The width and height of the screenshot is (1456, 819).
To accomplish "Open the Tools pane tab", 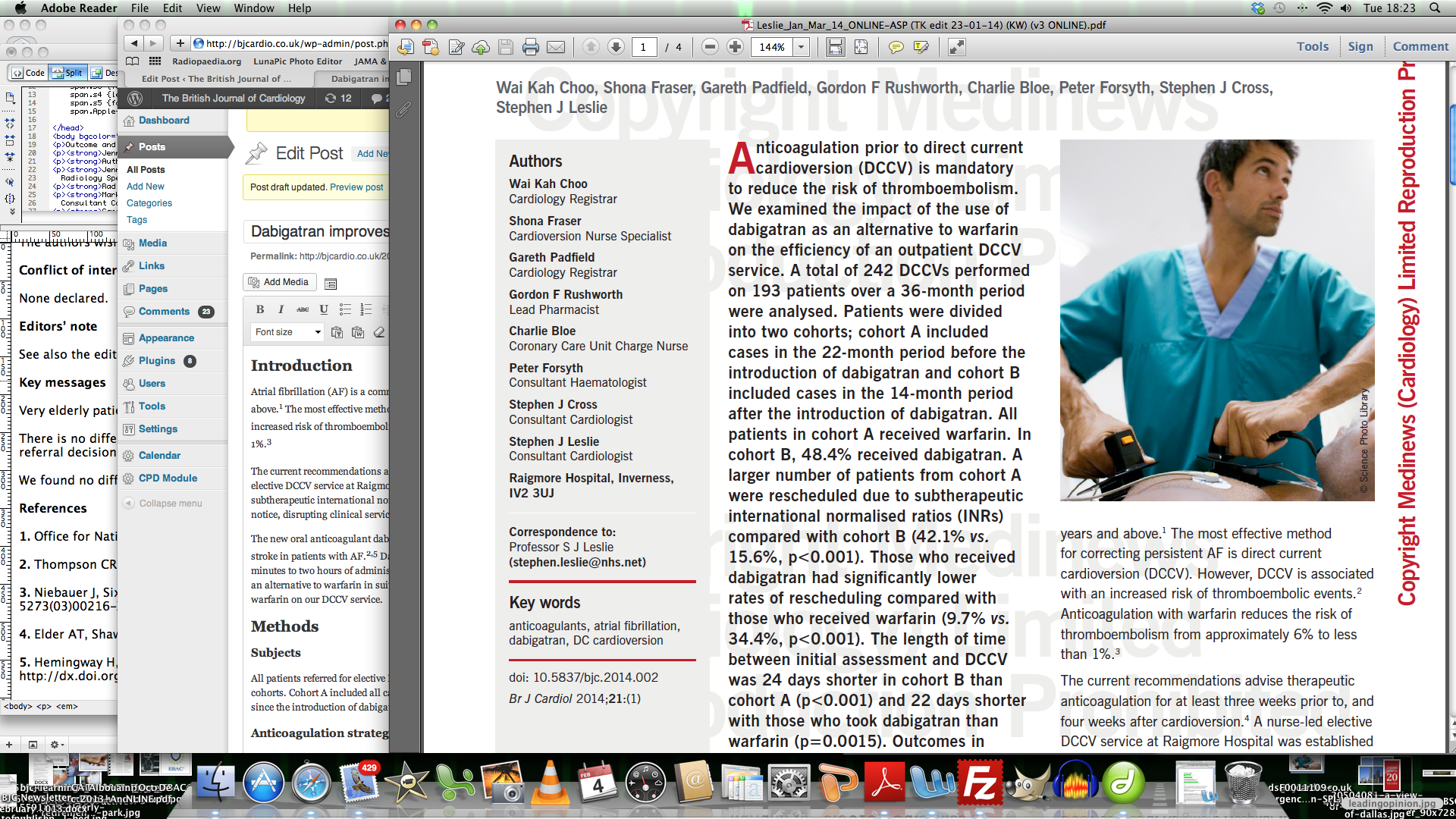I will click(x=1312, y=46).
